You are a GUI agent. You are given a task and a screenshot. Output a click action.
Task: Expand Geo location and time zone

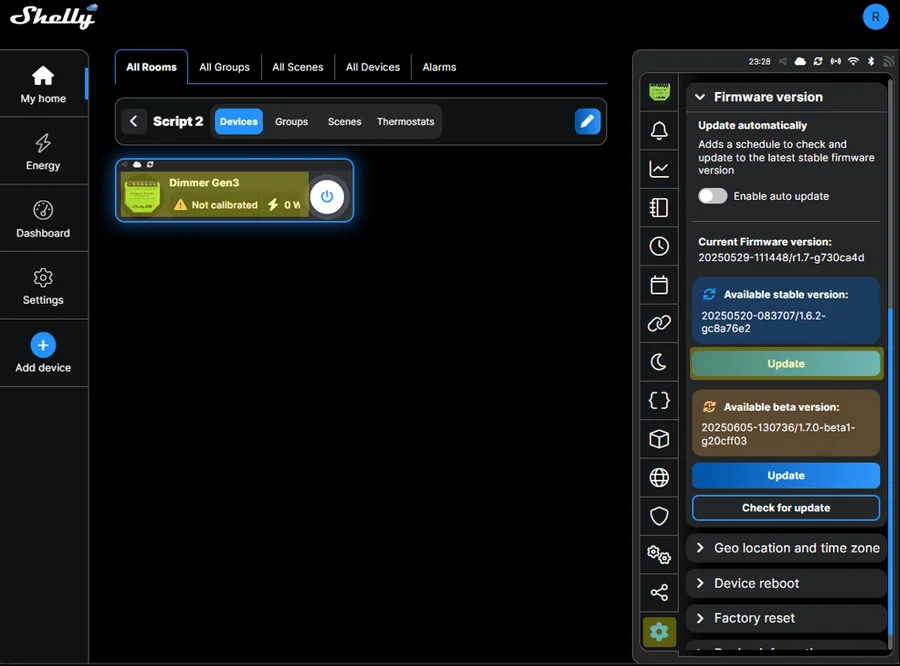786,548
